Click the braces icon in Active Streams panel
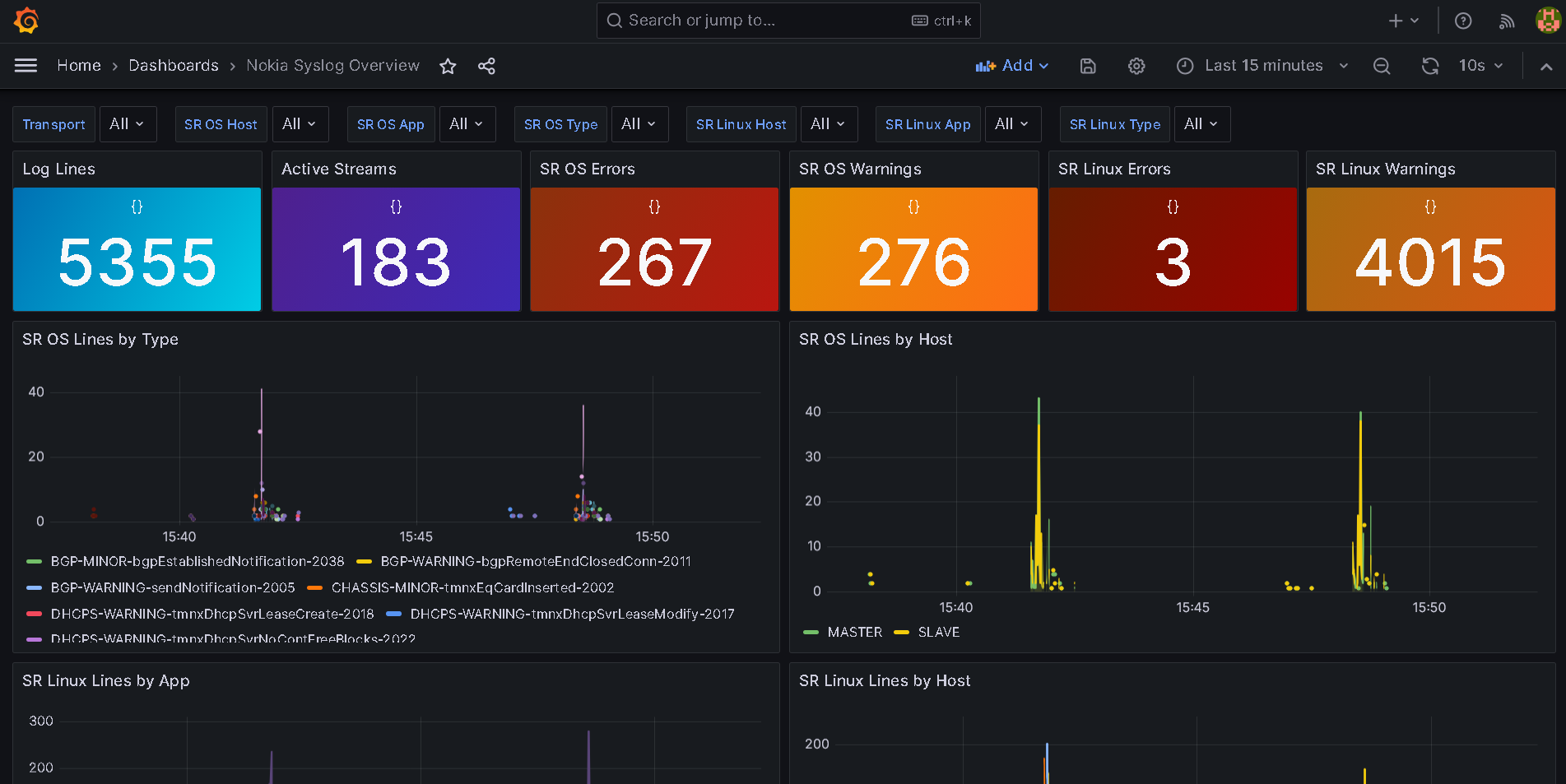Screen dimensions: 1566x784 (396, 206)
